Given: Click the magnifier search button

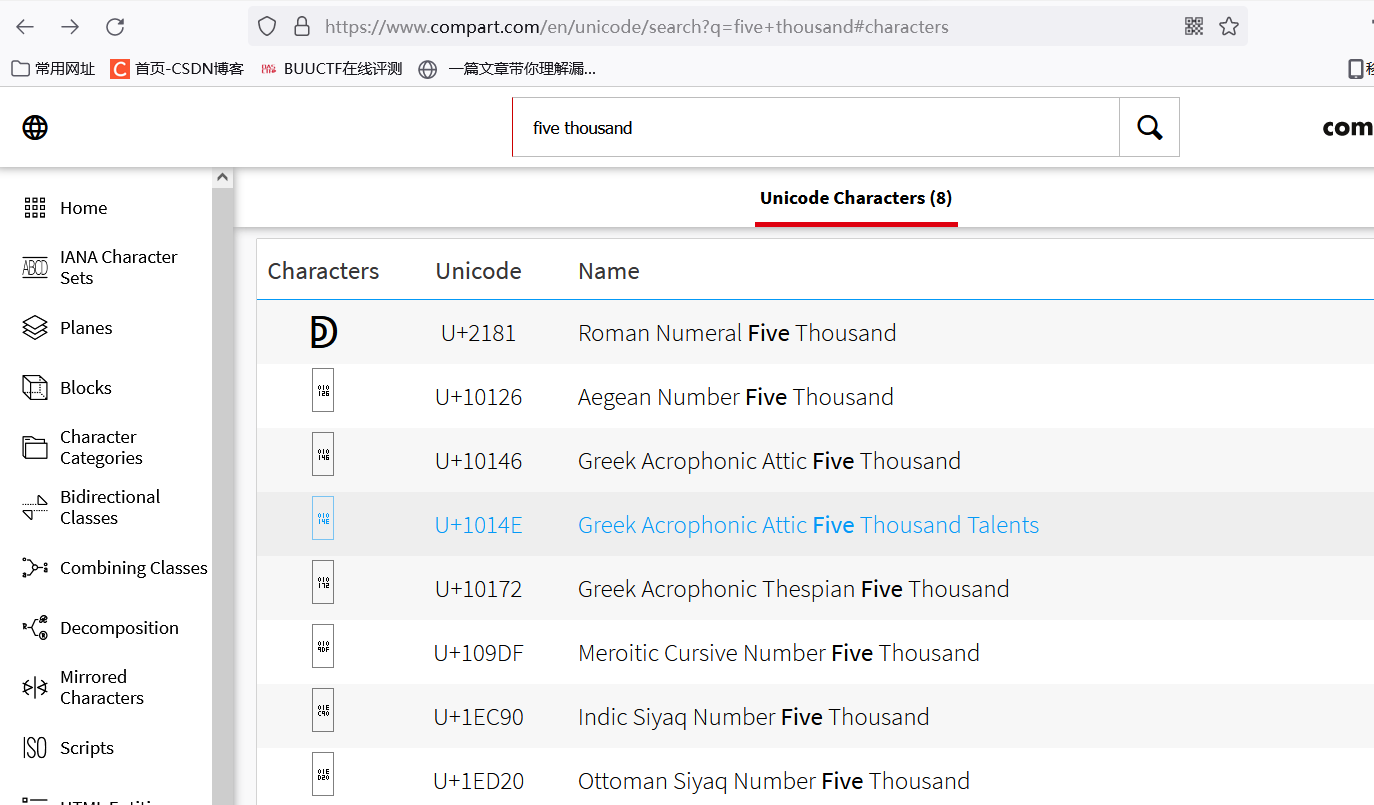Looking at the screenshot, I should [1150, 127].
